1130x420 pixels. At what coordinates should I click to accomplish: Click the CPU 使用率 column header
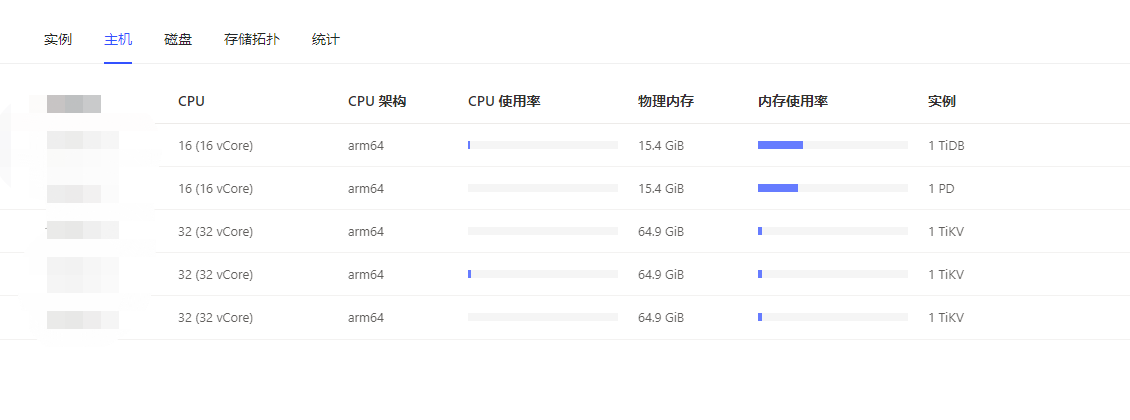click(504, 101)
